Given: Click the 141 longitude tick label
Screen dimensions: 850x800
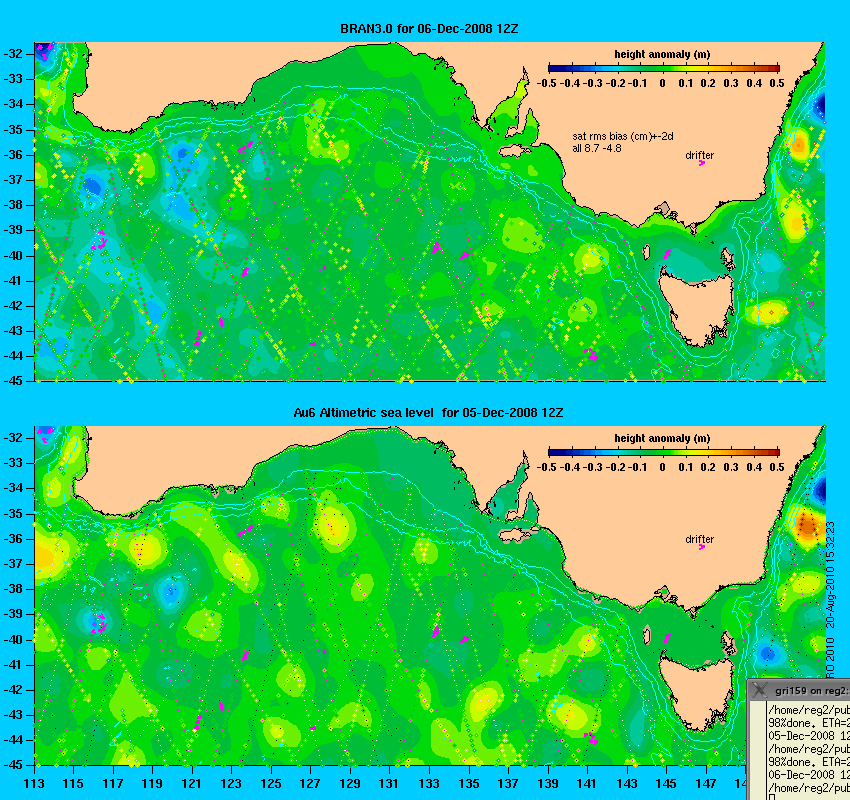Looking at the screenshot, I should point(587,784).
